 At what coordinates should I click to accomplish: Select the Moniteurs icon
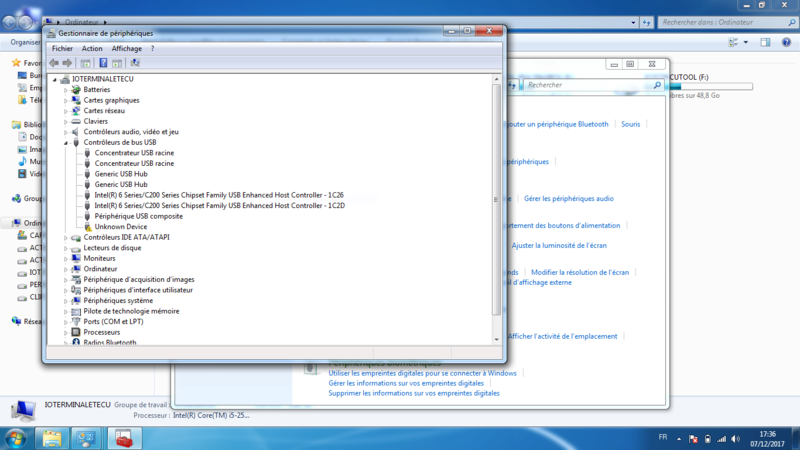click(76, 258)
